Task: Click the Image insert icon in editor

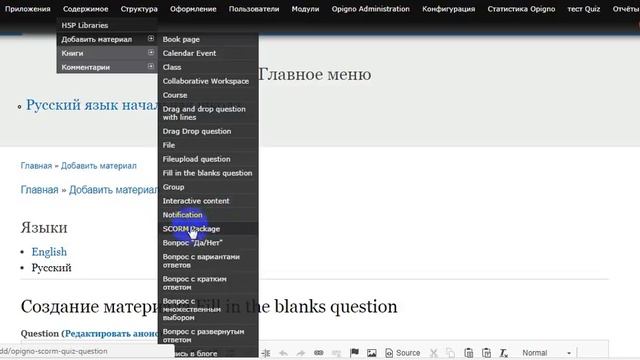Action: [371, 353]
